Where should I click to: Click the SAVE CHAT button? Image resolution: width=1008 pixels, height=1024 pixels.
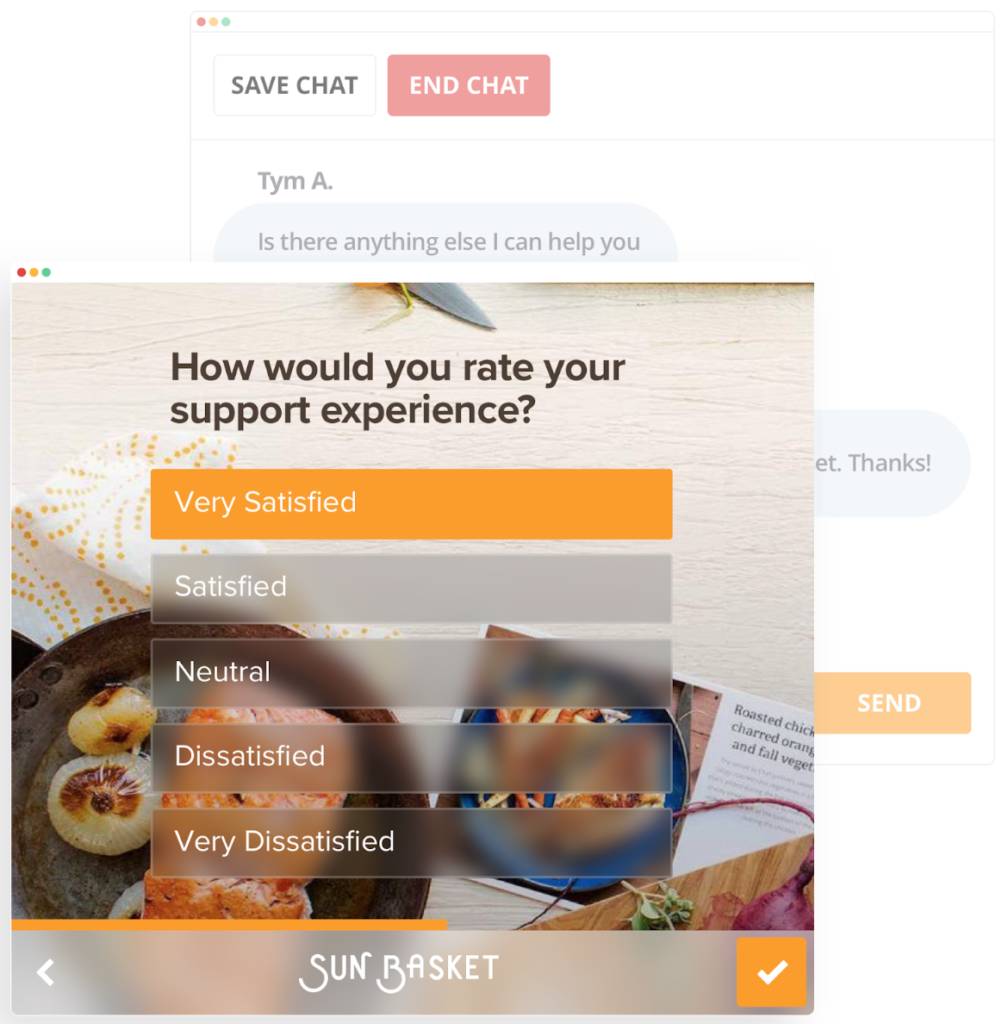point(294,86)
